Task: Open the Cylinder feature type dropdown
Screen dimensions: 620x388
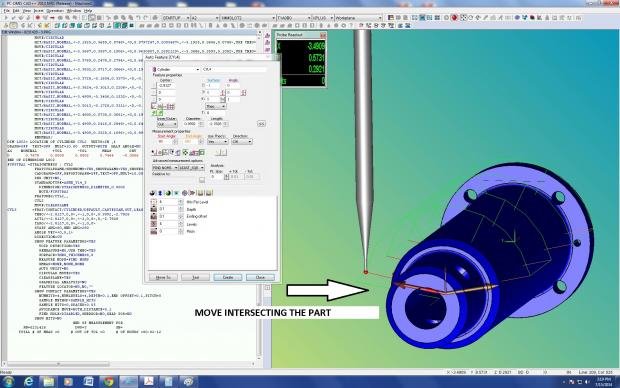Action: coord(176,69)
